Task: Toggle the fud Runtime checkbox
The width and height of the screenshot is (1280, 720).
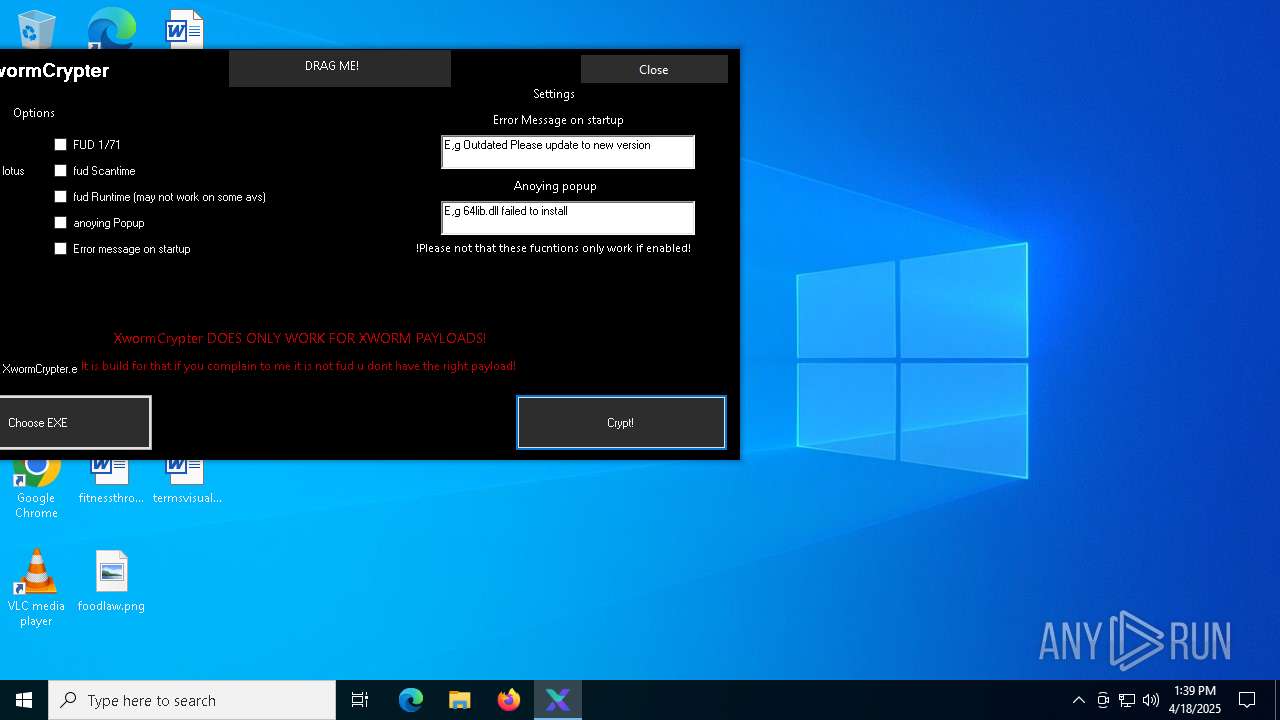Action: [x=60, y=197]
